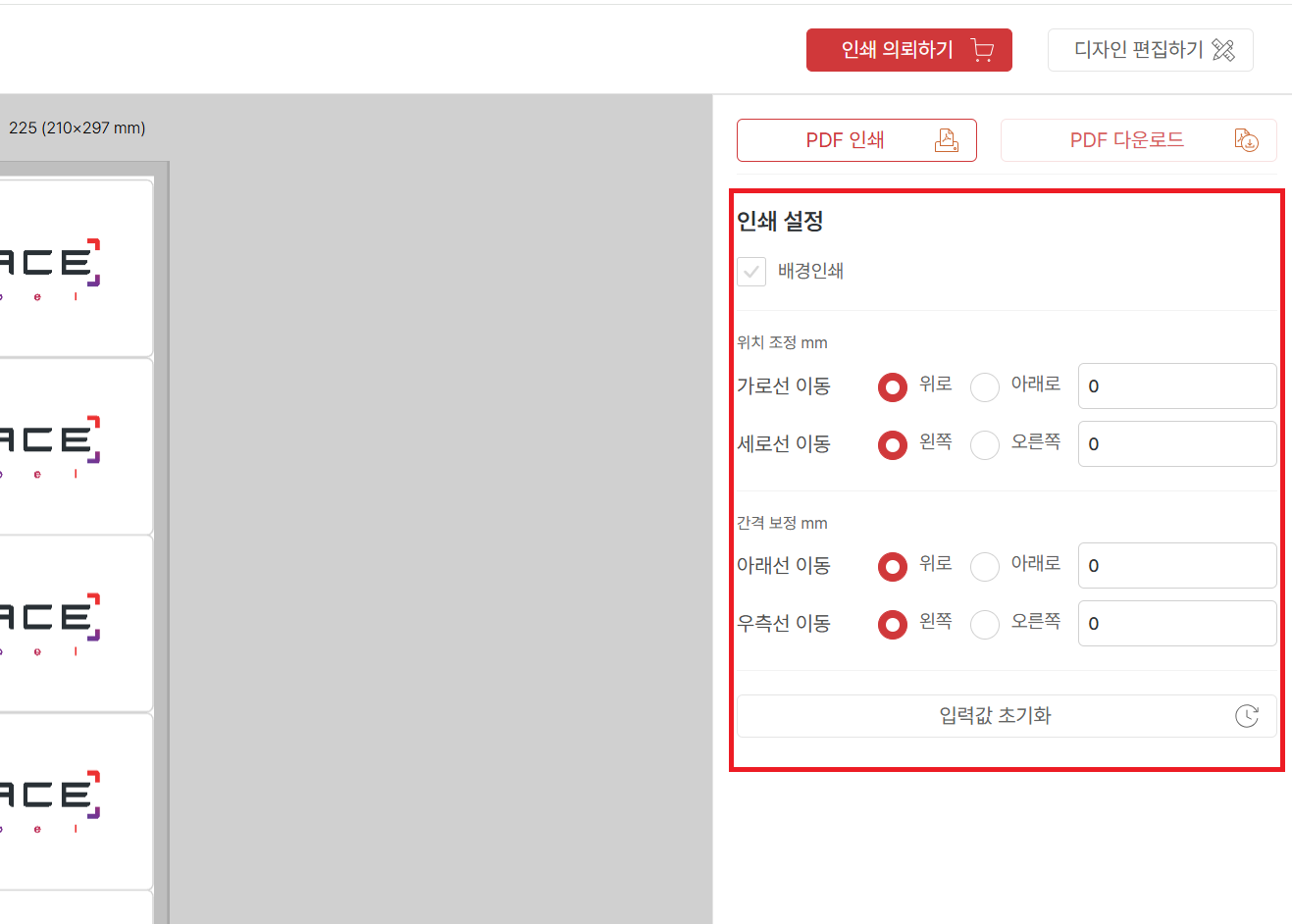Toggle the 배경인쇄 checkbox
Viewport: 1292px width, 924px height.
coord(751,272)
